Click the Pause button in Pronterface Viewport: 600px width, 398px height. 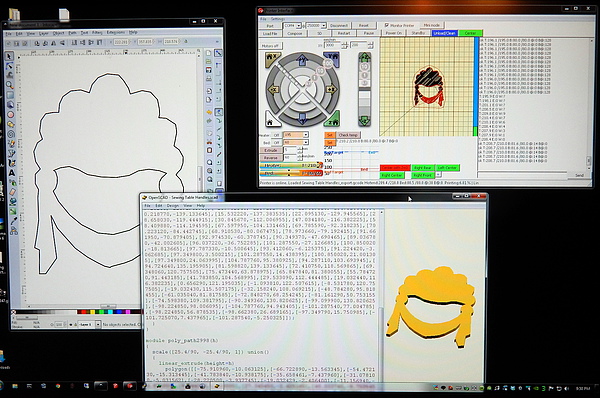pos(368,33)
